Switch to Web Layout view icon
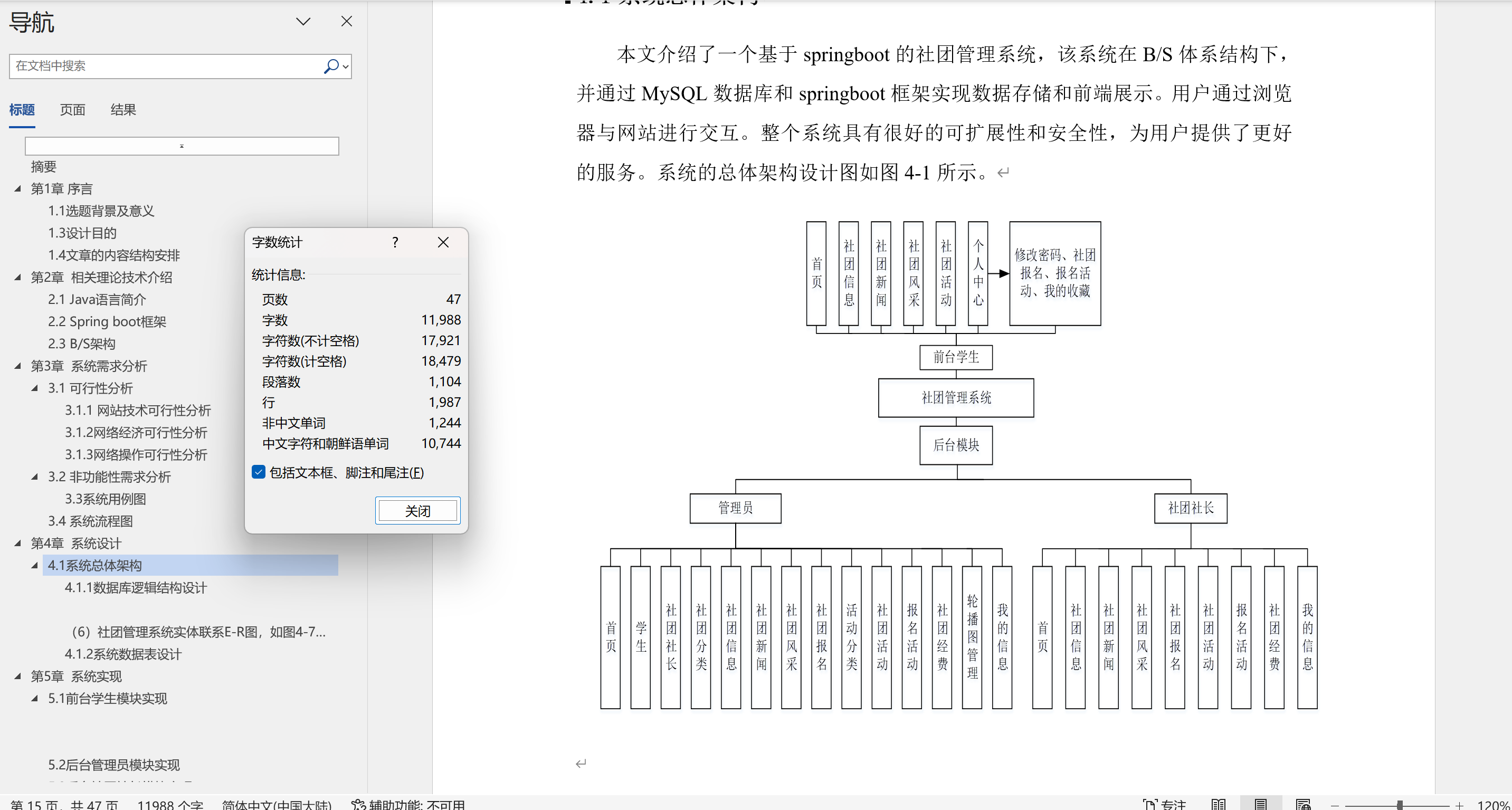Image resolution: width=1512 pixels, height=810 pixels. click(1303, 804)
